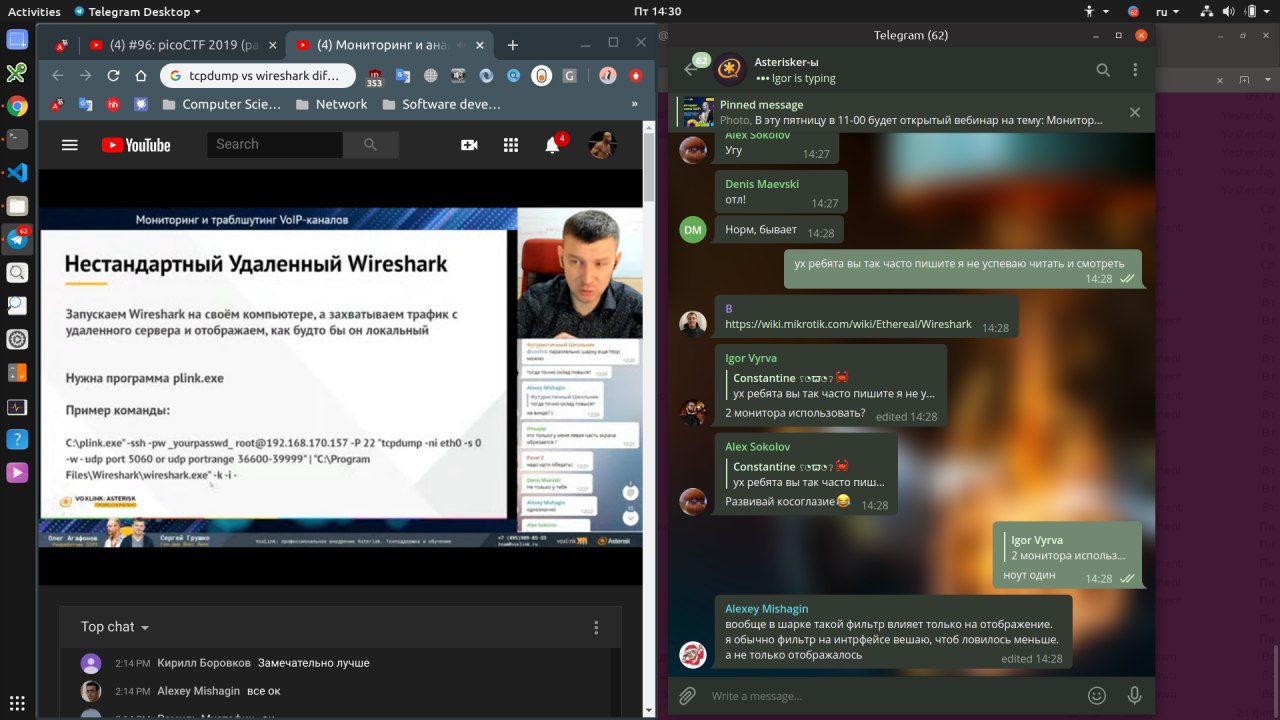This screenshot has height=720, width=1280.
Task: Open the Telegram emoji picker
Action: coord(1097,696)
